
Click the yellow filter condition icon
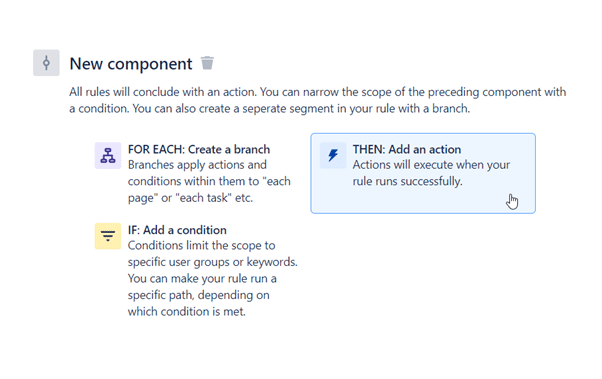[108, 236]
